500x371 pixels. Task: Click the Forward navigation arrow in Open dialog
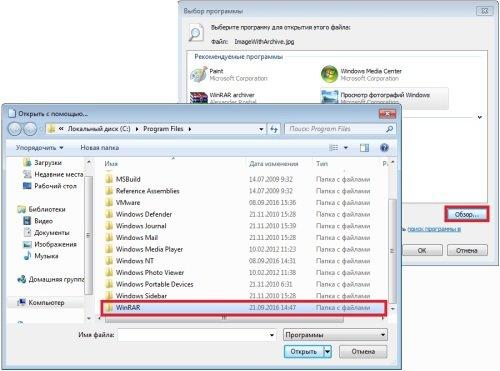[x=30, y=129]
